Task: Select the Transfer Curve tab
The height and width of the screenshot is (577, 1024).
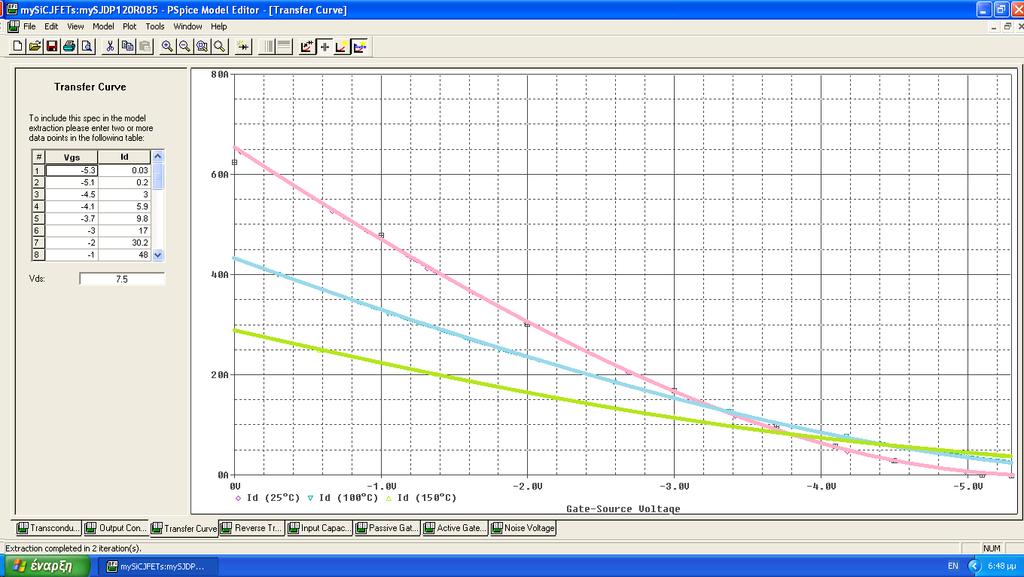Action: click(x=184, y=528)
